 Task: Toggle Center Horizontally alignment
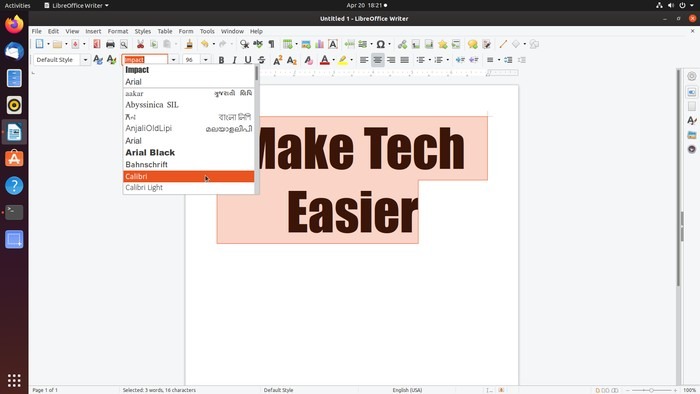tap(378, 60)
